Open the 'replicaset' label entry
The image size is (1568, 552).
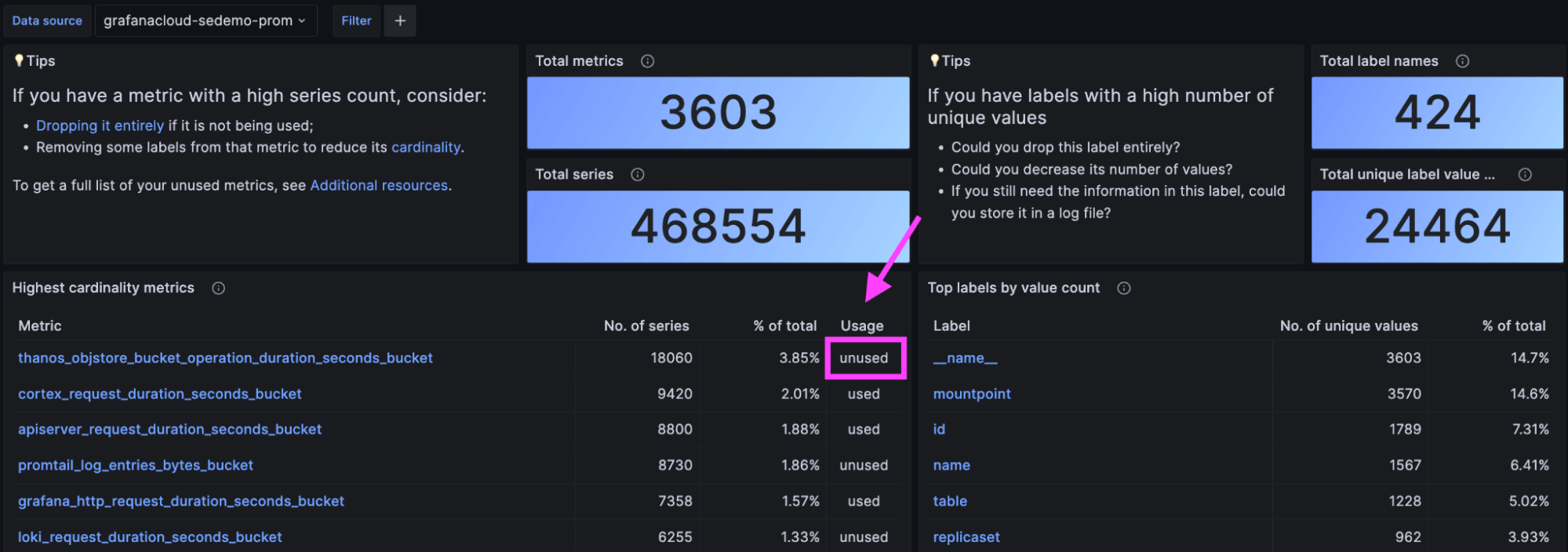pyautogui.click(x=966, y=537)
